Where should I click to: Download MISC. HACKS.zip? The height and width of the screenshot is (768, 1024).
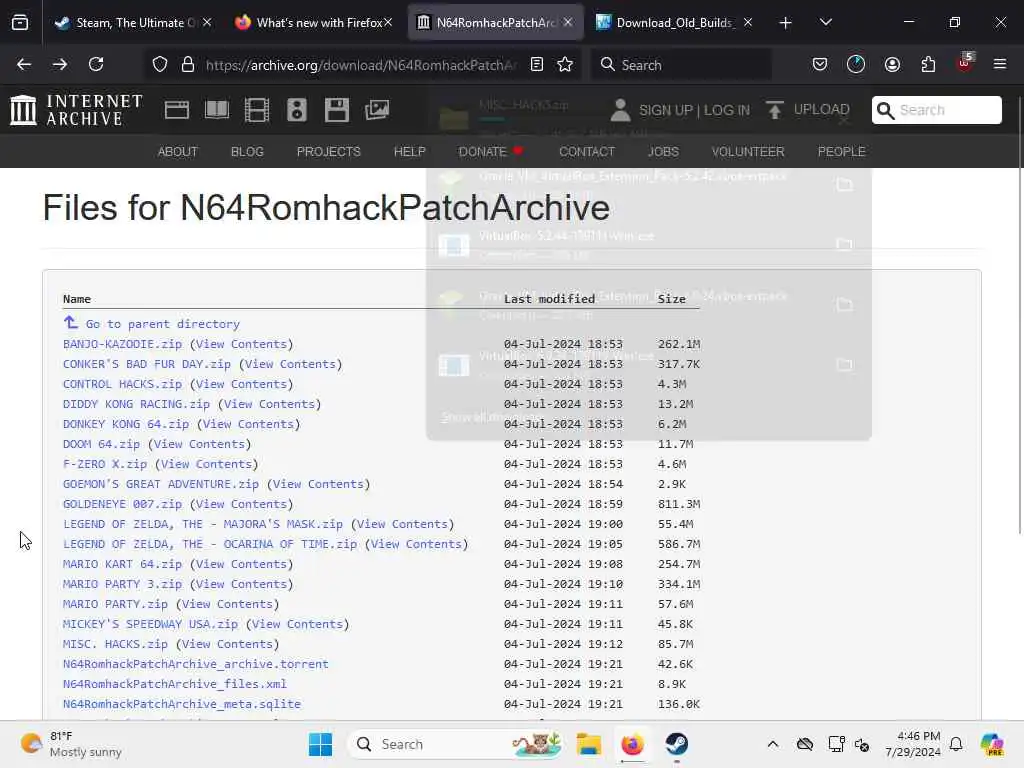coord(115,645)
